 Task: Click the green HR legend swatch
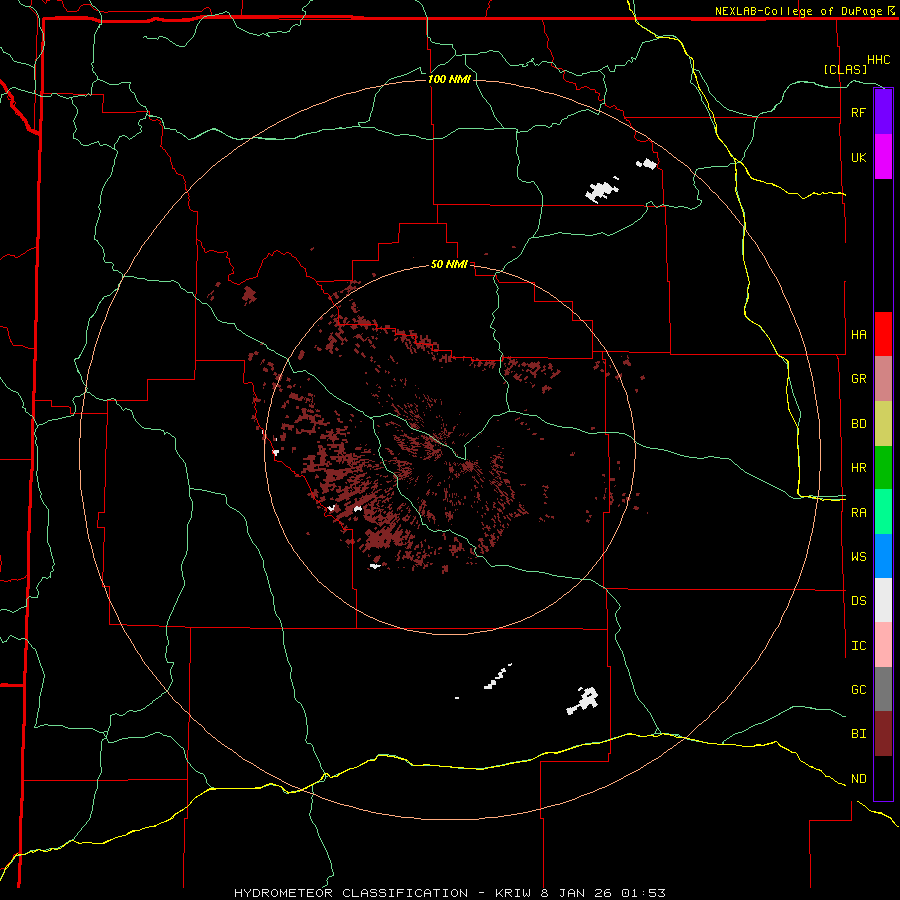883,468
